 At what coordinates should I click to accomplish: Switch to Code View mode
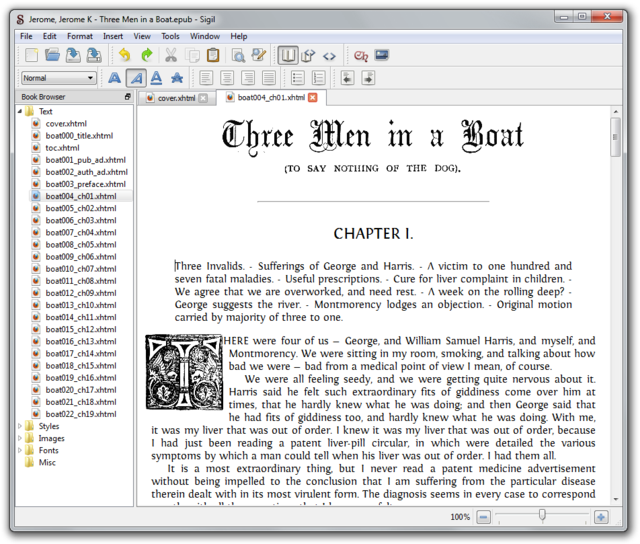pos(329,55)
